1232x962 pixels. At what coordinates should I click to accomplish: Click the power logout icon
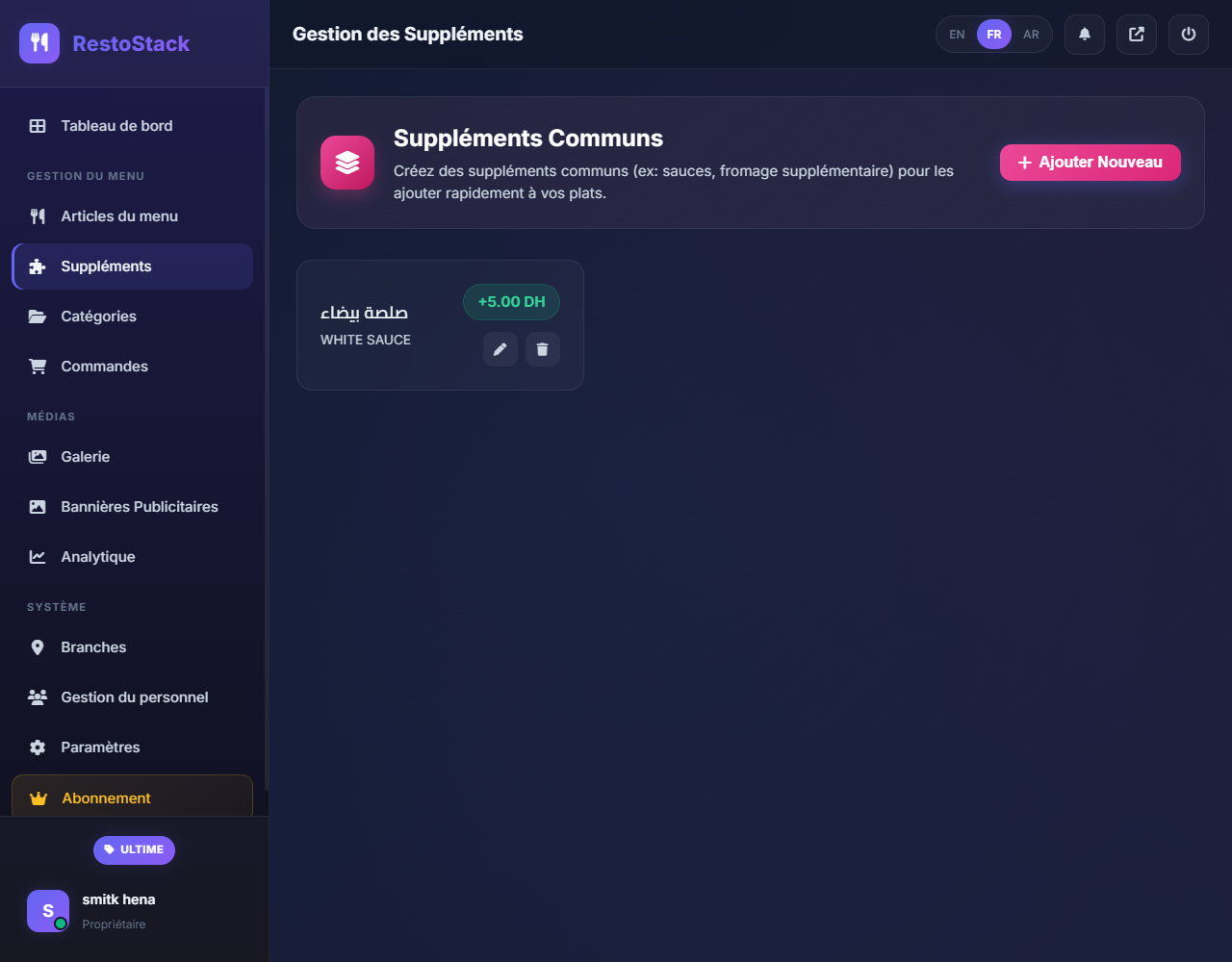[x=1189, y=35]
